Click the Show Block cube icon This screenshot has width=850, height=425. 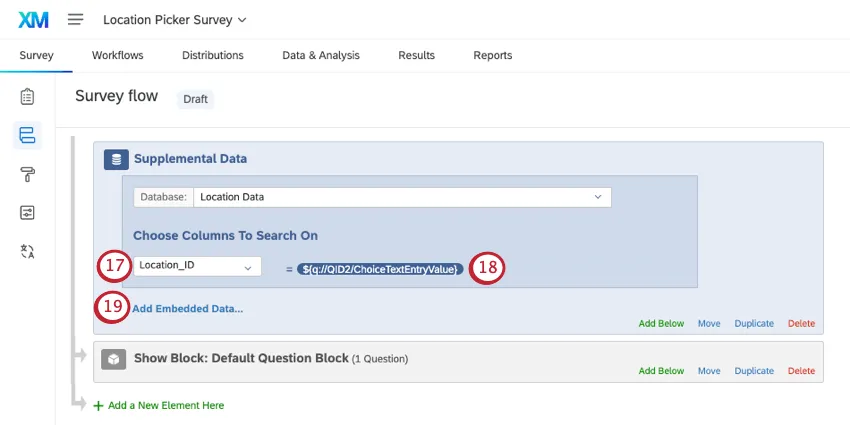click(114, 358)
